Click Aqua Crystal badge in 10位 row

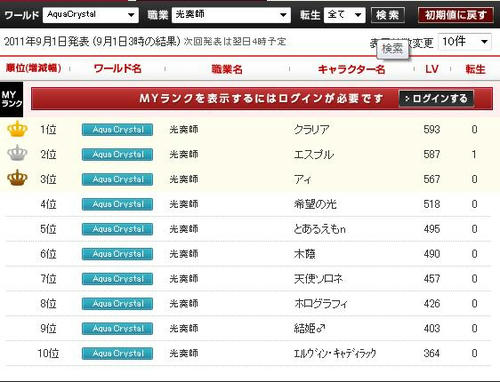(117, 353)
